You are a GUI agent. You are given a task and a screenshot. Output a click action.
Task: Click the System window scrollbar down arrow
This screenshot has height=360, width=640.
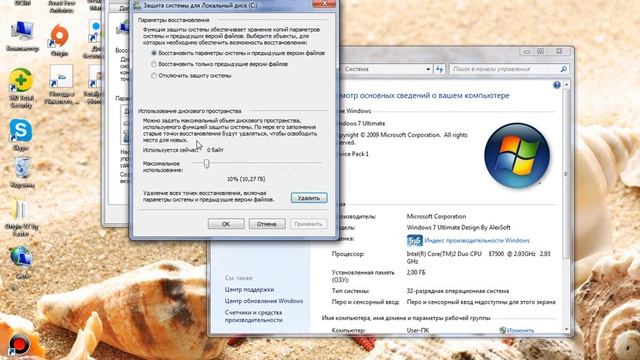point(566,329)
